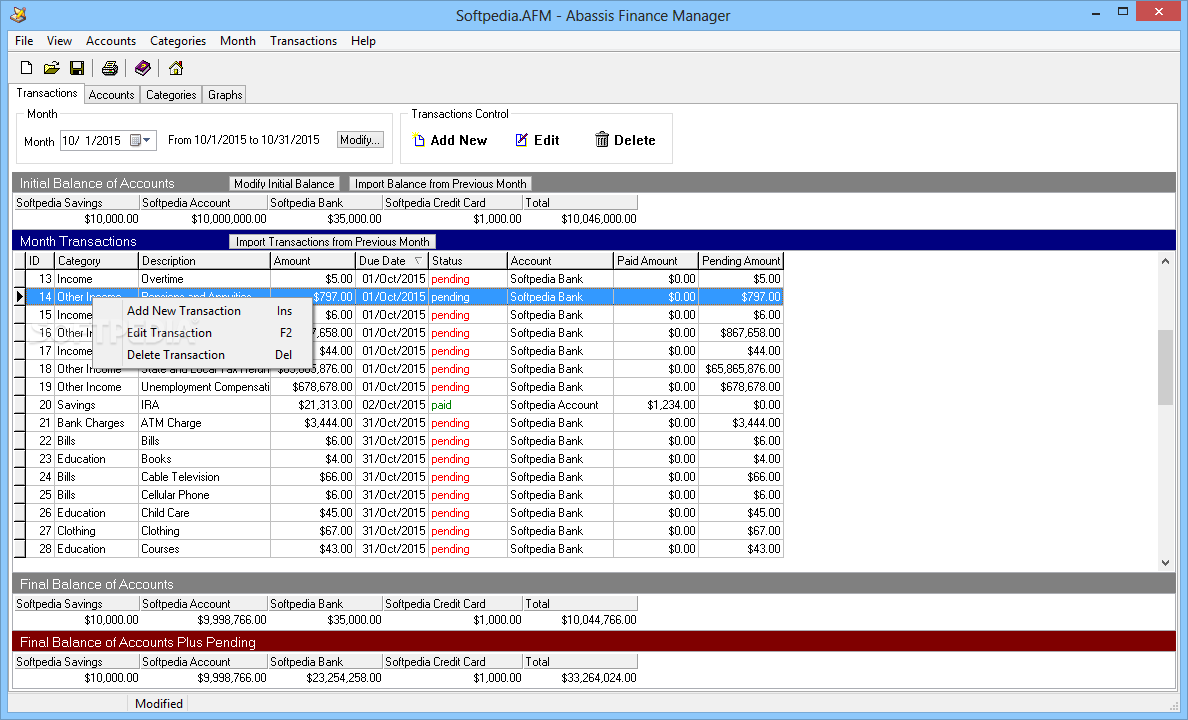
Task: Click the Status column header
Action: click(467, 261)
